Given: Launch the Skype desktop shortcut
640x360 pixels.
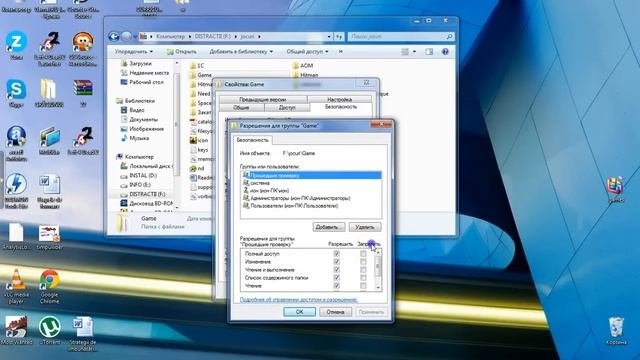Looking at the screenshot, I should coord(16,93).
